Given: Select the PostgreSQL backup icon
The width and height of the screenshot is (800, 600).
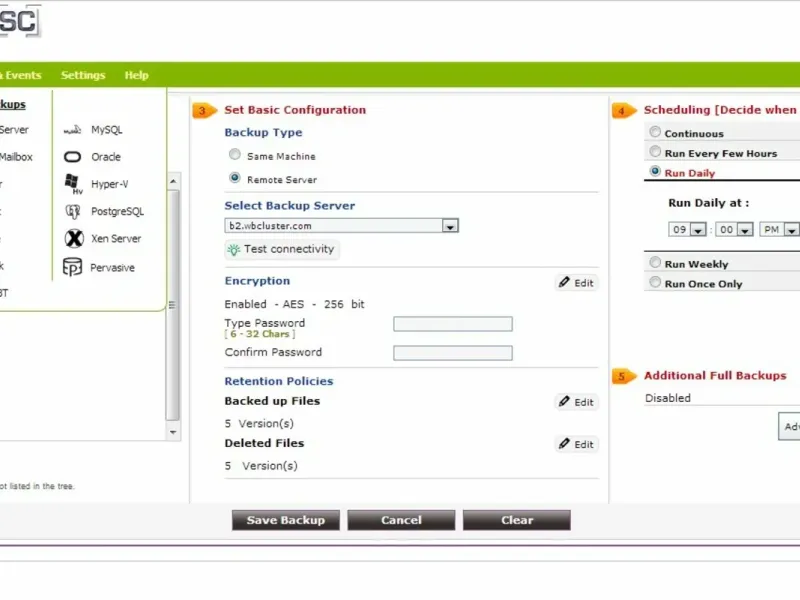Looking at the screenshot, I should pos(73,211).
